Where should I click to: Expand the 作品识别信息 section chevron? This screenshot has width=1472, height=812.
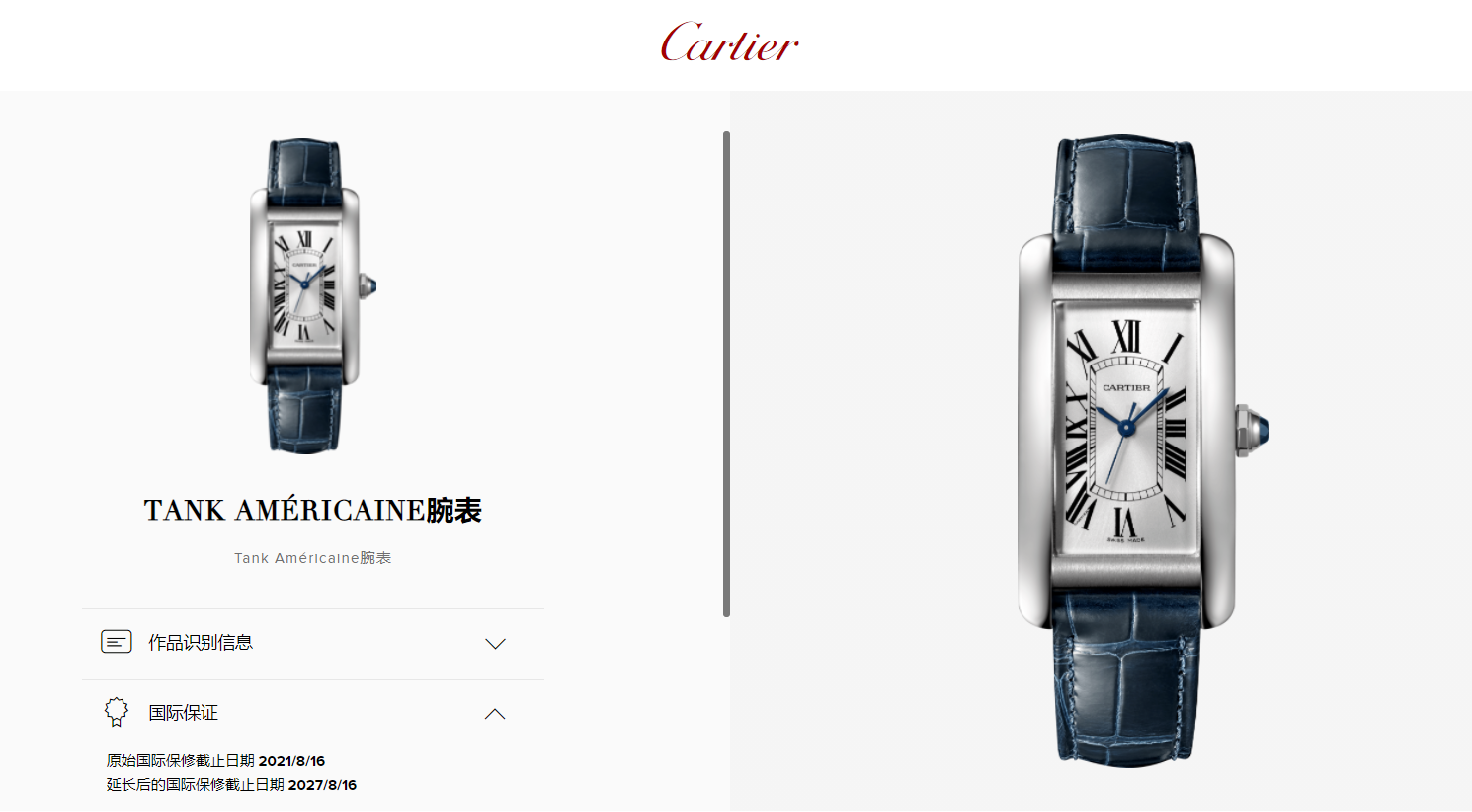495,644
